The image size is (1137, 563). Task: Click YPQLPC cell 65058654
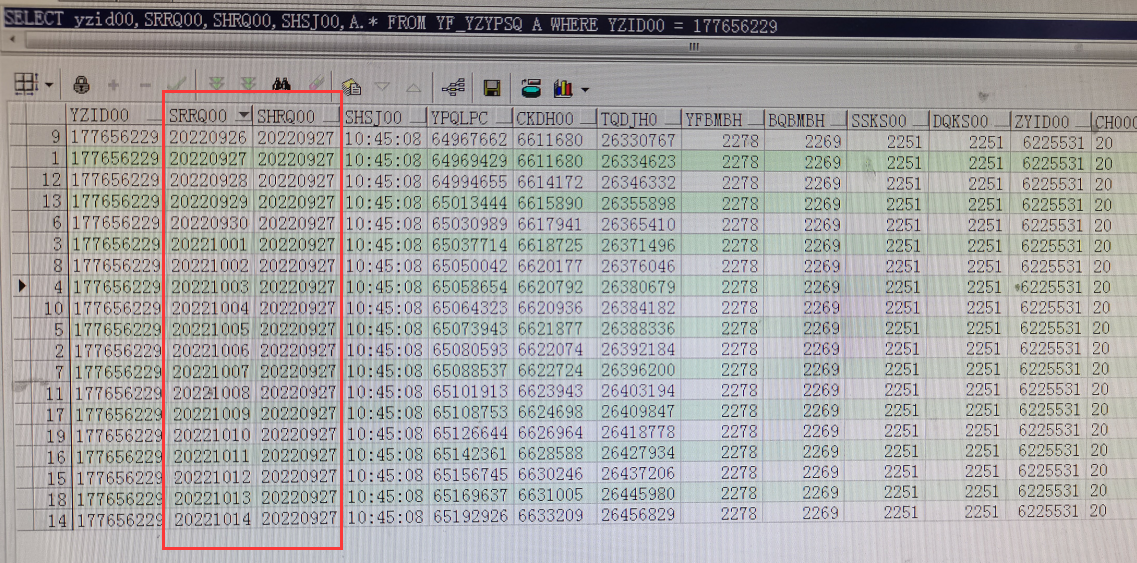[x=470, y=287]
